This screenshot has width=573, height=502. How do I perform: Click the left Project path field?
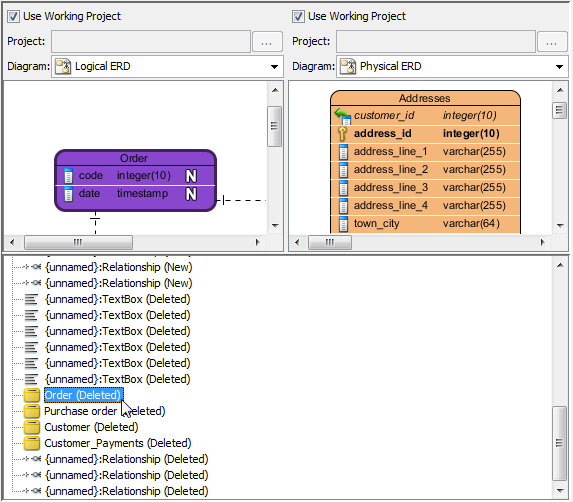point(151,41)
